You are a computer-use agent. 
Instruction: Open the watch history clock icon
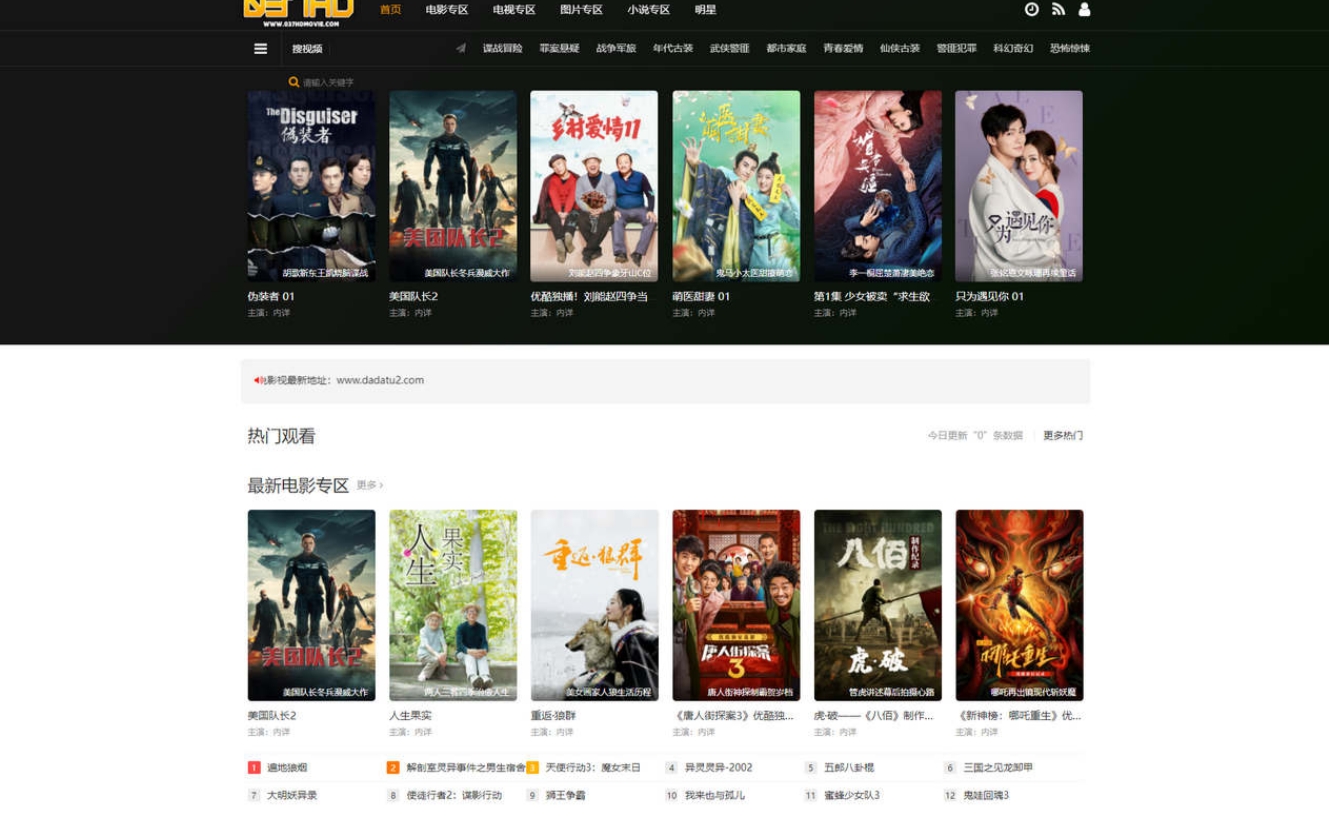[1031, 9]
